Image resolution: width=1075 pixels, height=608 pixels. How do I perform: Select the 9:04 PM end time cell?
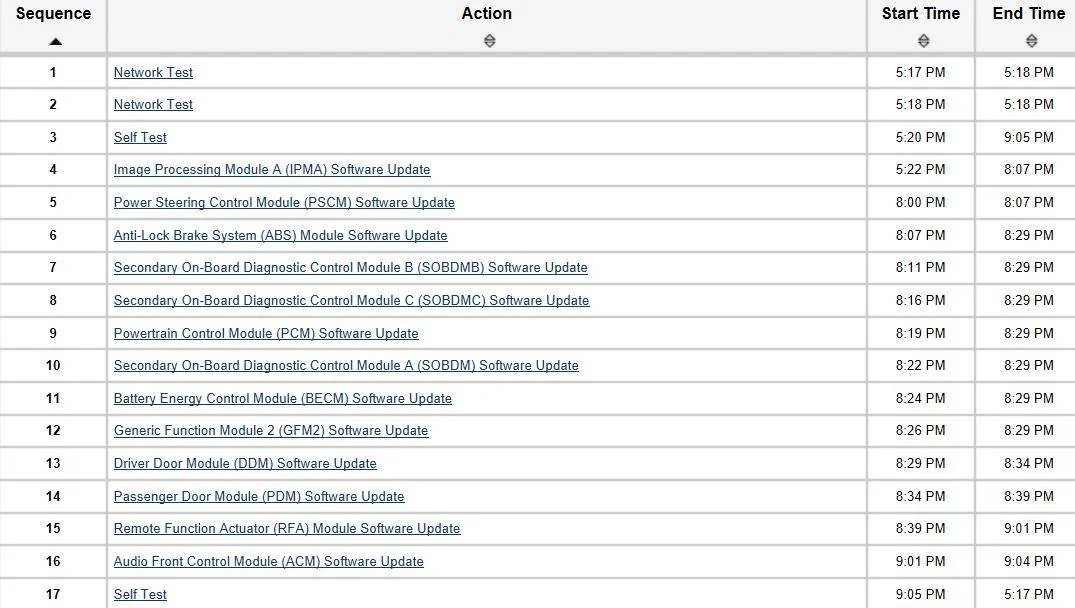tap(1029, 562)
